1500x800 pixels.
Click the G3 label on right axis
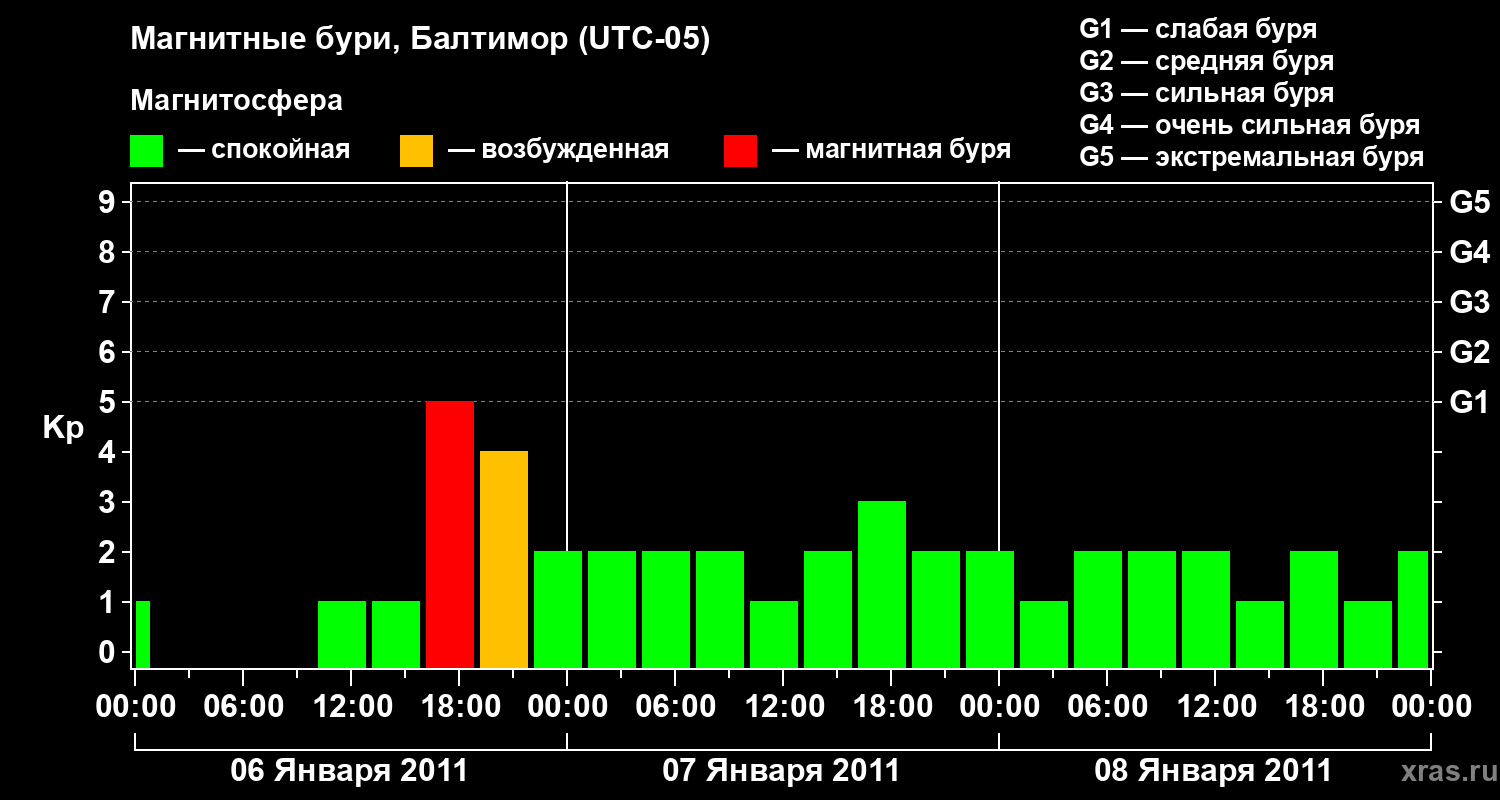tap(1469, 302)
